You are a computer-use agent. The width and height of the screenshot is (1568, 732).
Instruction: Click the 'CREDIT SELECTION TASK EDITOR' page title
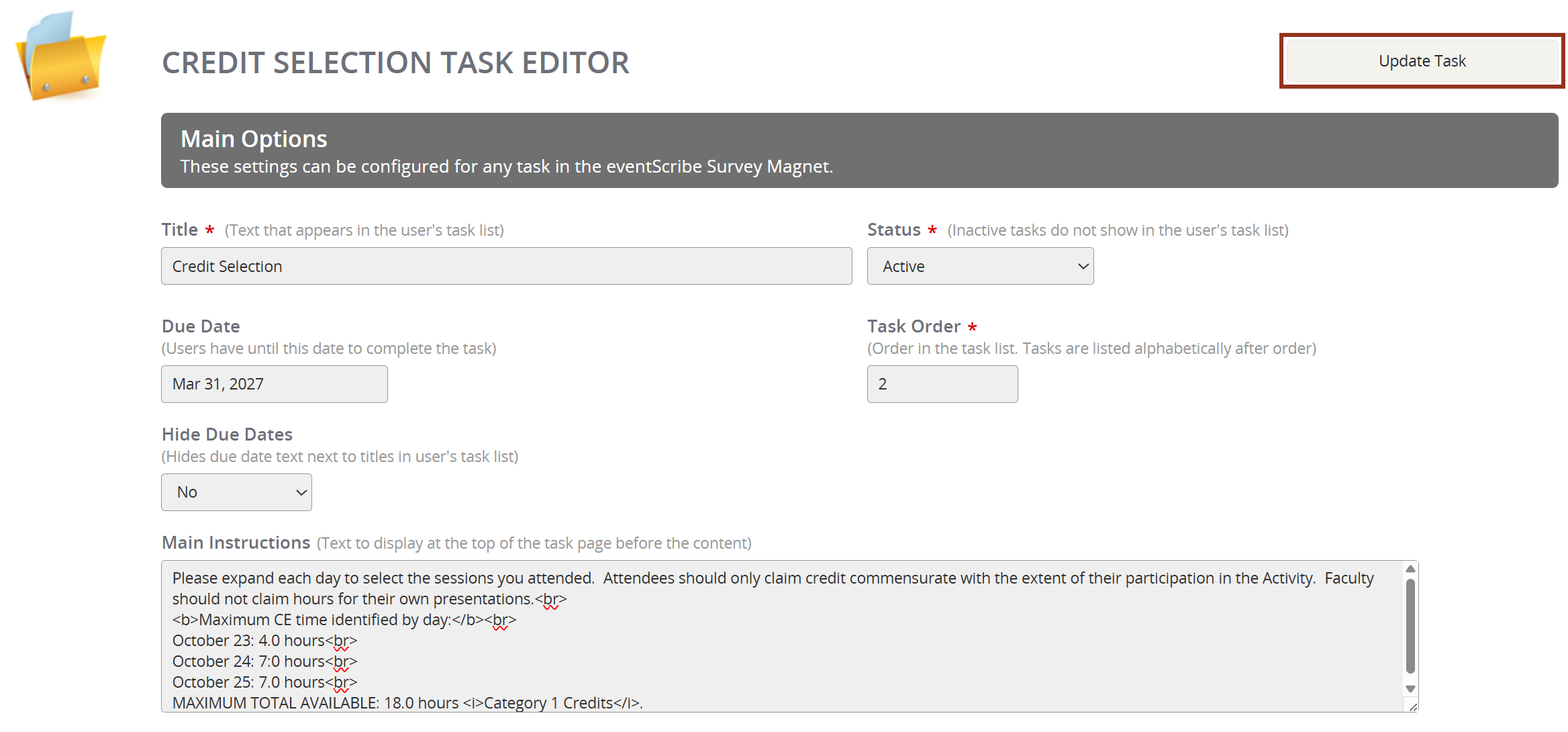point(395,62)
